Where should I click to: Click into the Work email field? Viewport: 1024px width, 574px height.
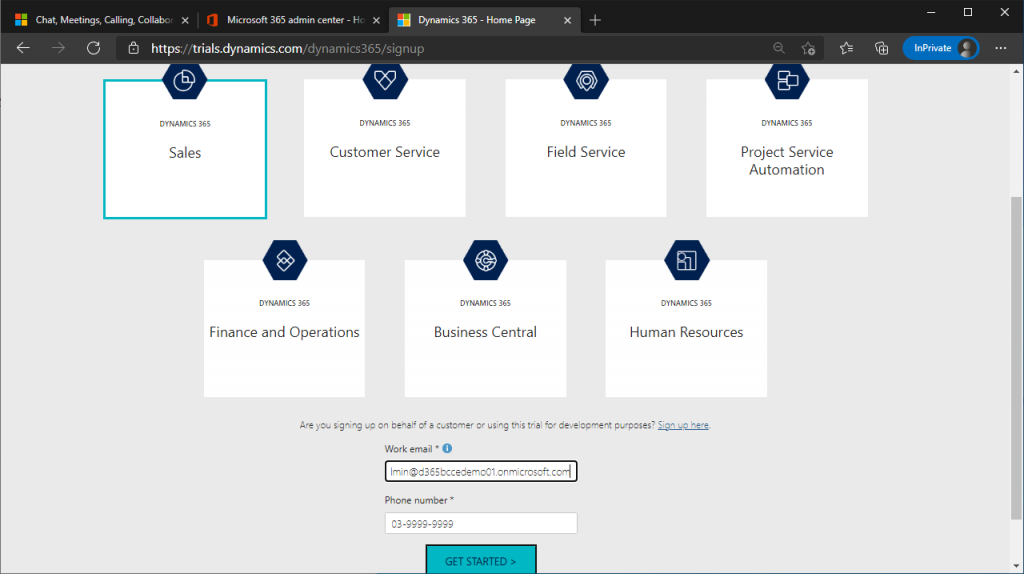tap(481, 471)
